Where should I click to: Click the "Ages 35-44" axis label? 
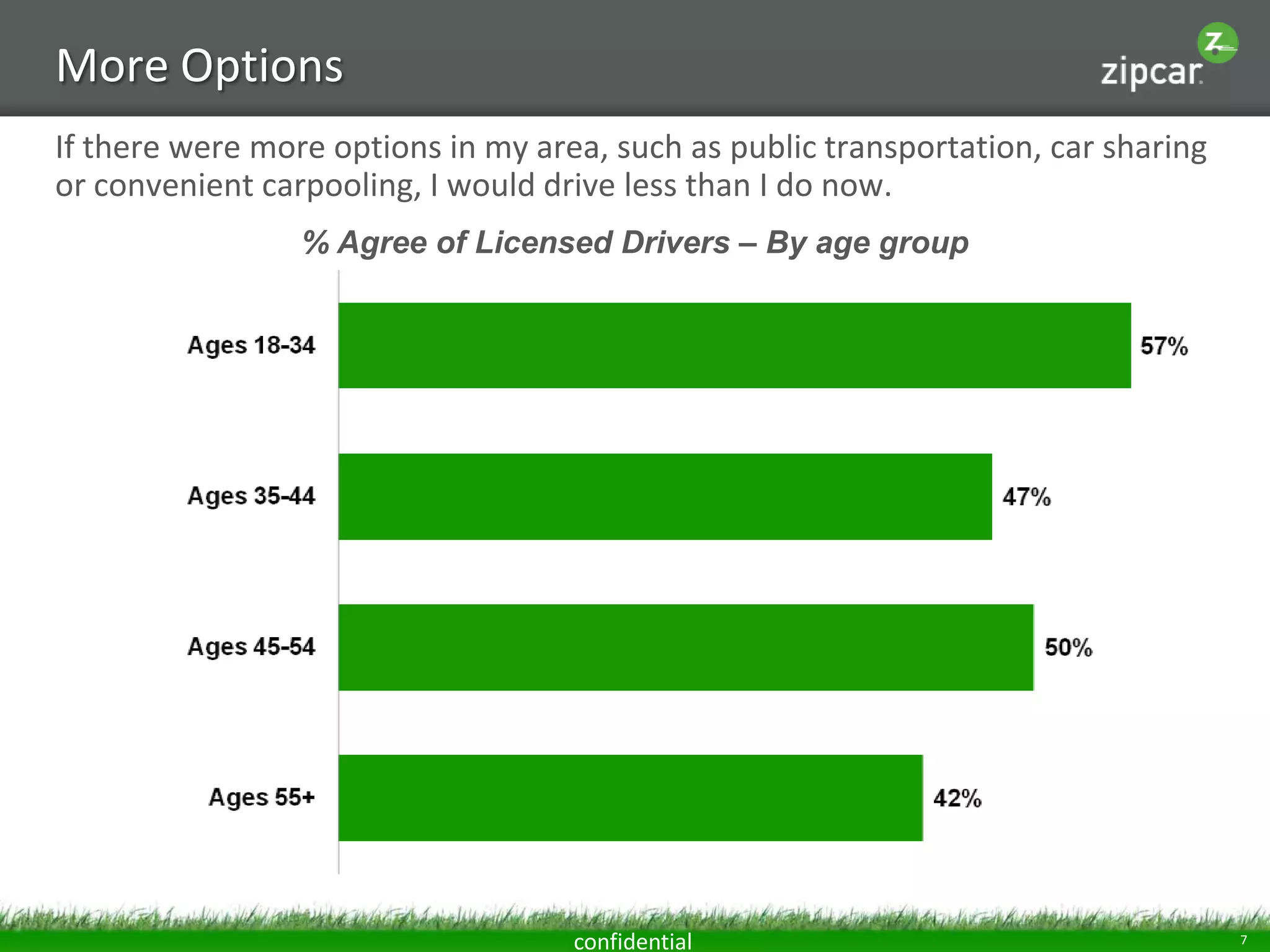(251, 496)
